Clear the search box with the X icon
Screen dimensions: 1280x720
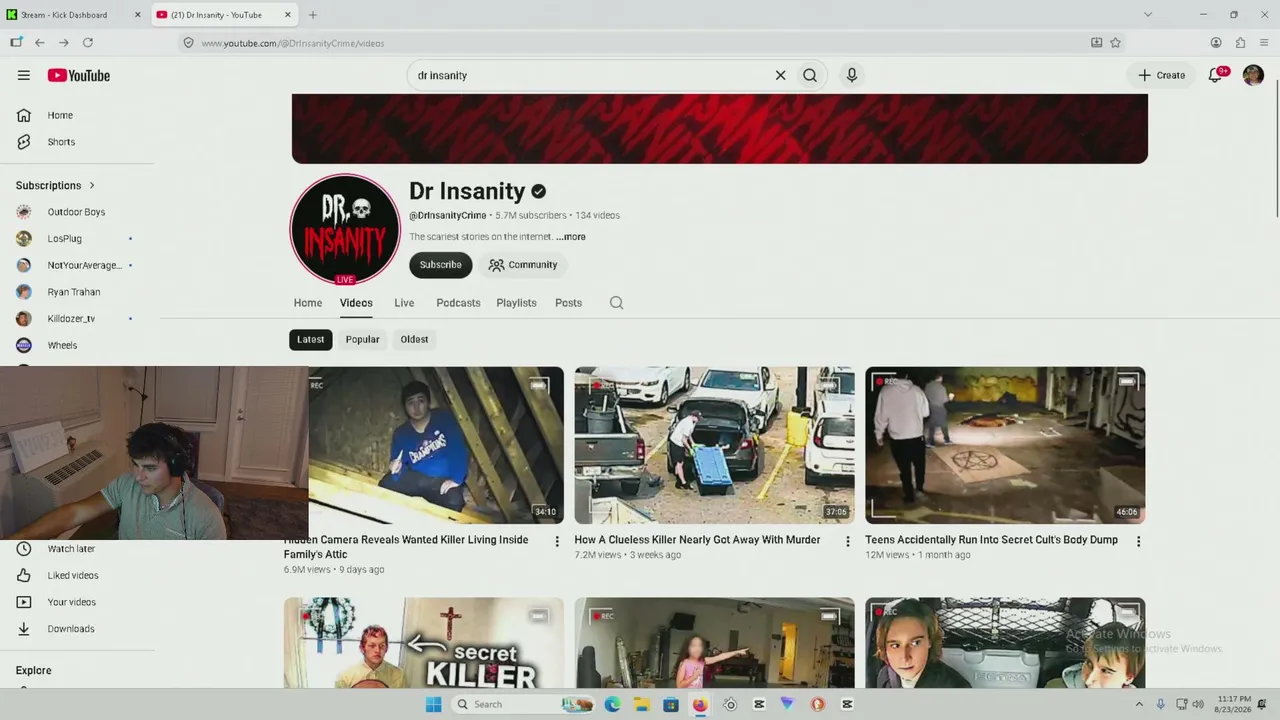click(x=780, y=75)
